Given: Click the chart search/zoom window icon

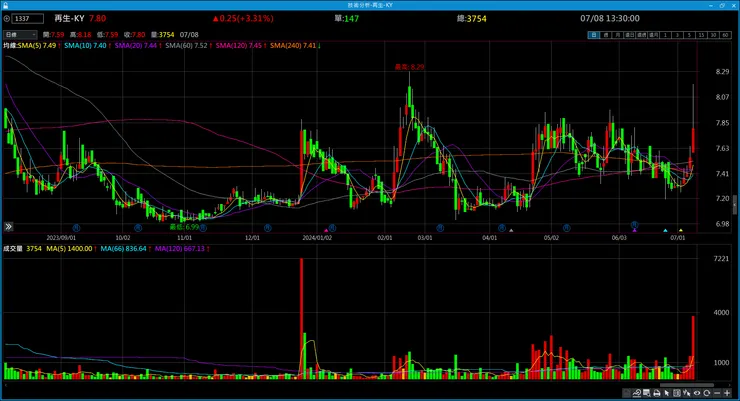Looking at the screenshot, I should click(647, 393).
